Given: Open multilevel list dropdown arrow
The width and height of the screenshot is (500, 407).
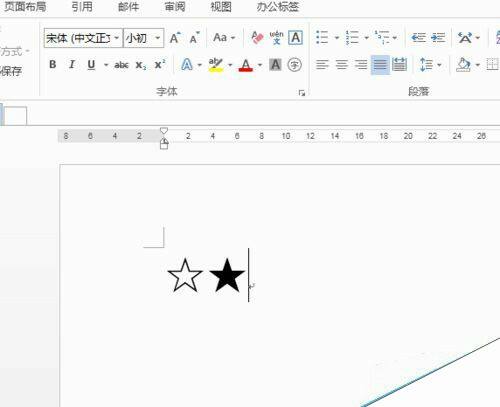Looking at the screenshot, I should [x=395, y=38].
